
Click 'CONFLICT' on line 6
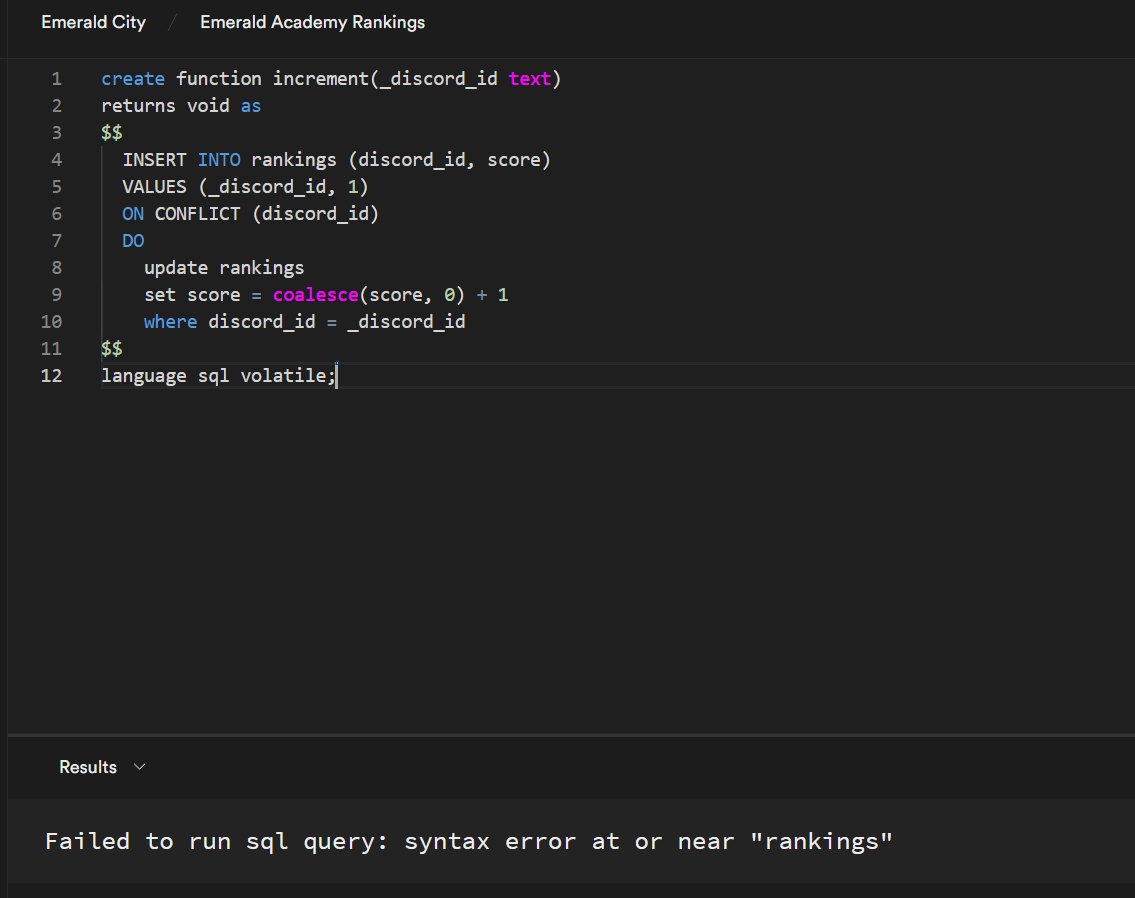(198, 214)
